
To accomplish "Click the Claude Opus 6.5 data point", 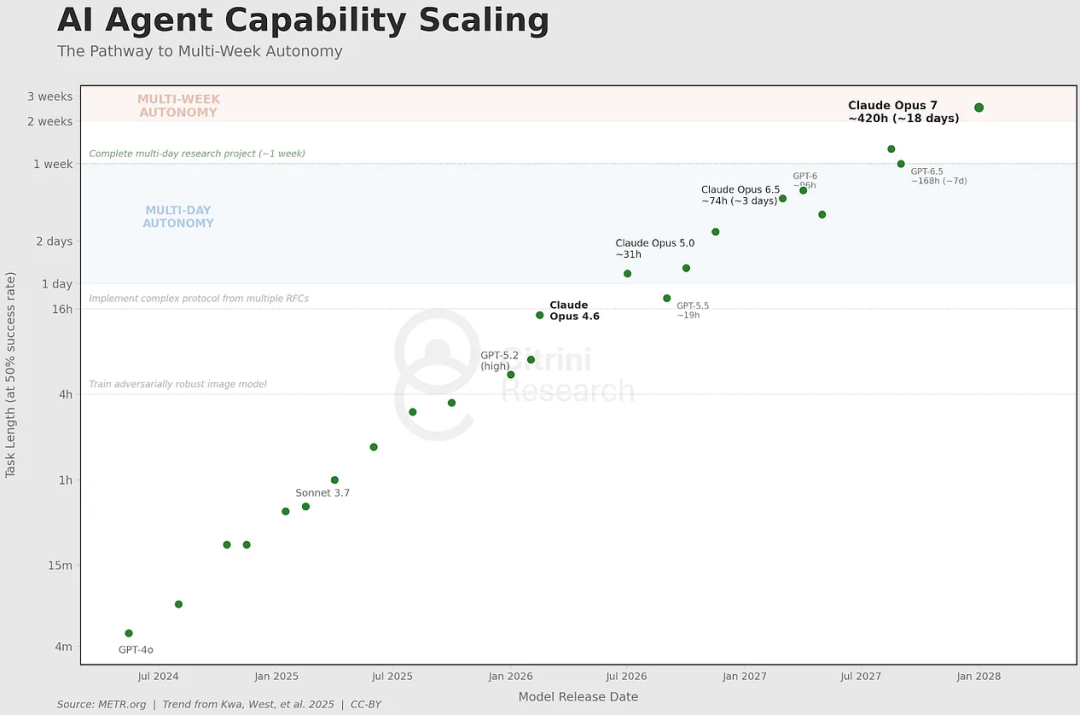I will pos(783,198).
